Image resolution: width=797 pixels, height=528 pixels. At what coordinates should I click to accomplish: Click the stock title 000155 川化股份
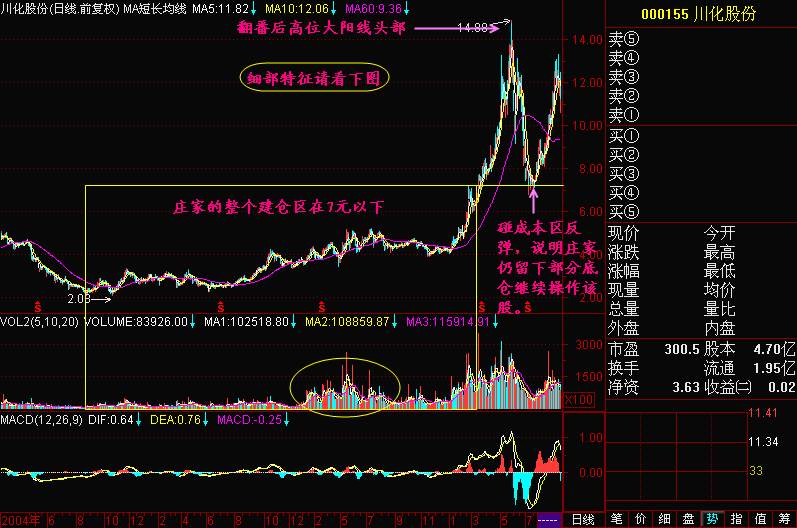point(700,15)
